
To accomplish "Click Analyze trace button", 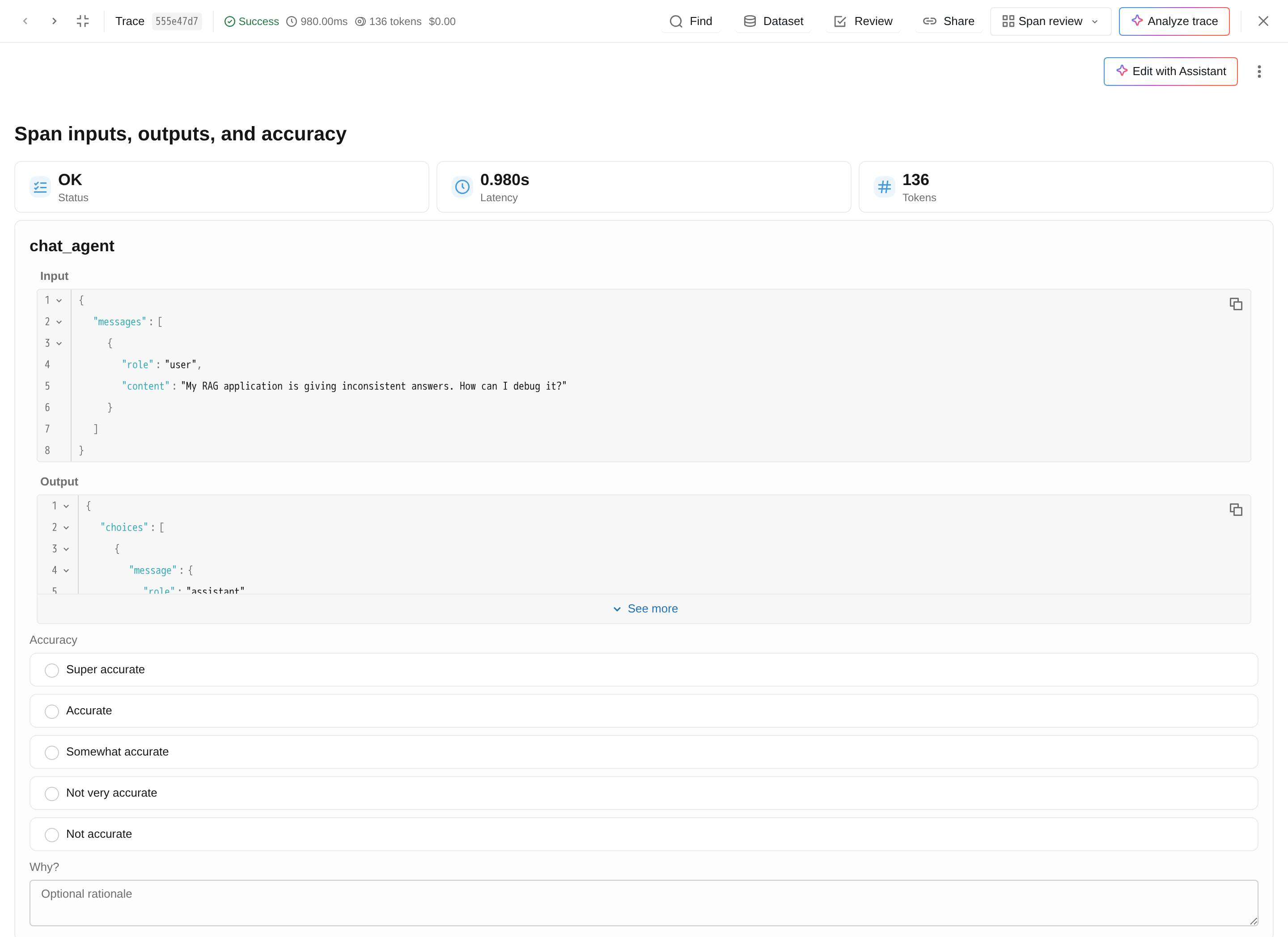I will pos(1174,21).
